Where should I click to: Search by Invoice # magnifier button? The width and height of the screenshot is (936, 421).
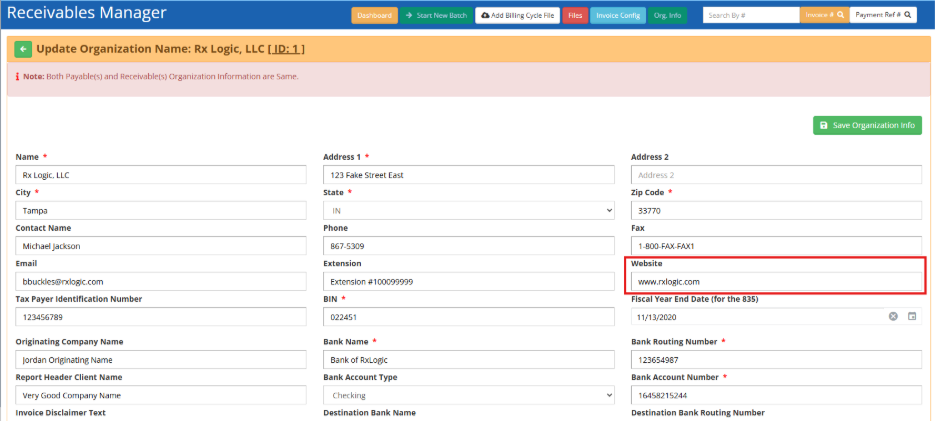coord(825,15)
